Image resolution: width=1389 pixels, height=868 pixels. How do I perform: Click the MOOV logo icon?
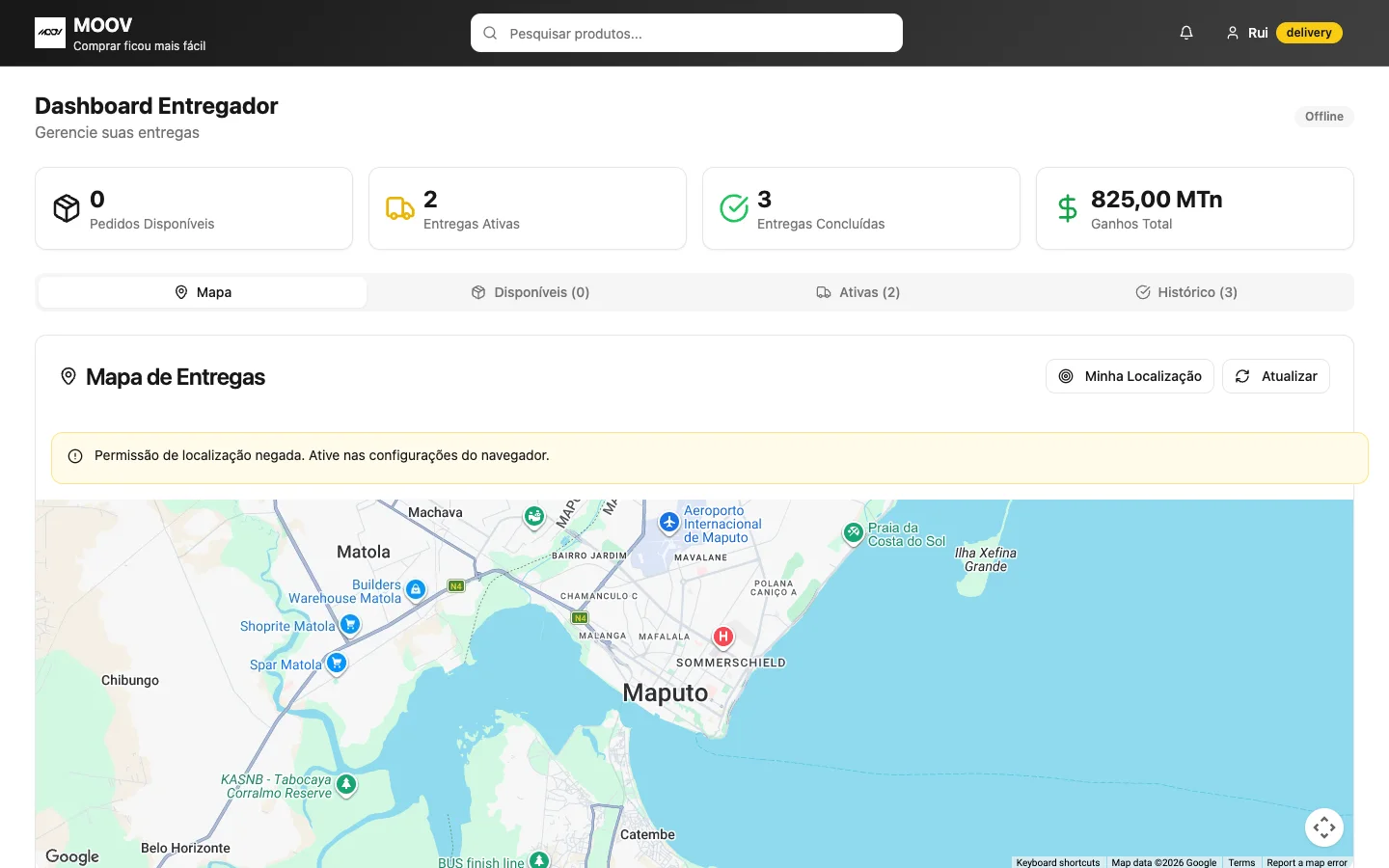point(50,33)
